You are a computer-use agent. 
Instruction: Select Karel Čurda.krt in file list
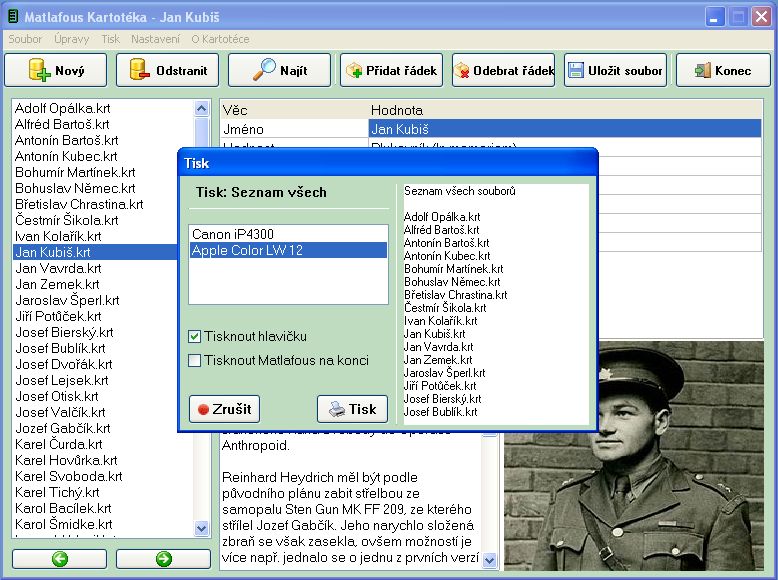pyautogui.click(x=59, y=444)
